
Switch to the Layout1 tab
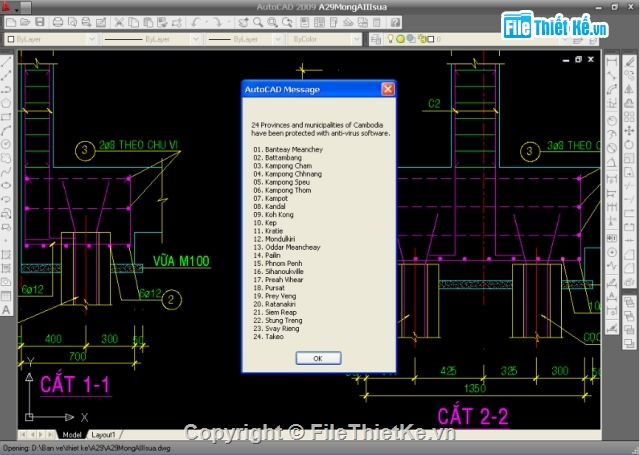[104, 435]
